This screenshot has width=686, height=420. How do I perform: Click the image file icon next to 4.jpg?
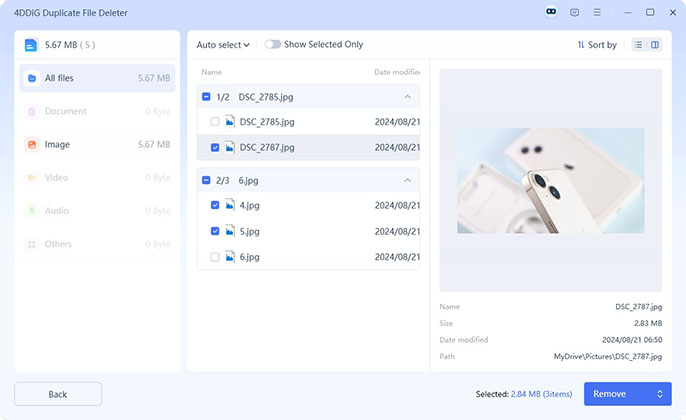click(x=230, y=205)
